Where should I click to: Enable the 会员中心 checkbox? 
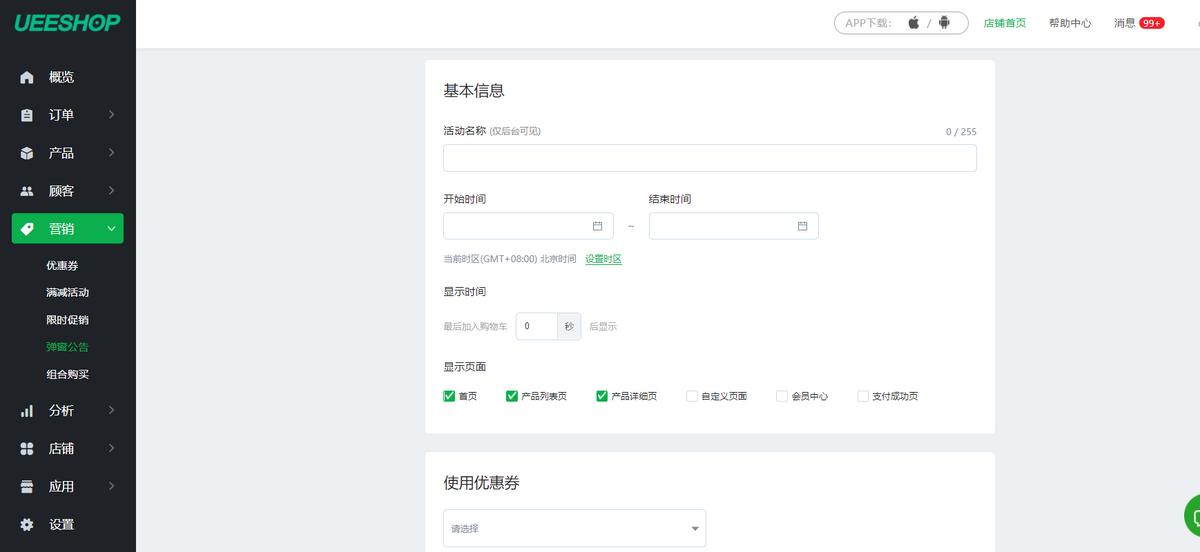point(782,396)
